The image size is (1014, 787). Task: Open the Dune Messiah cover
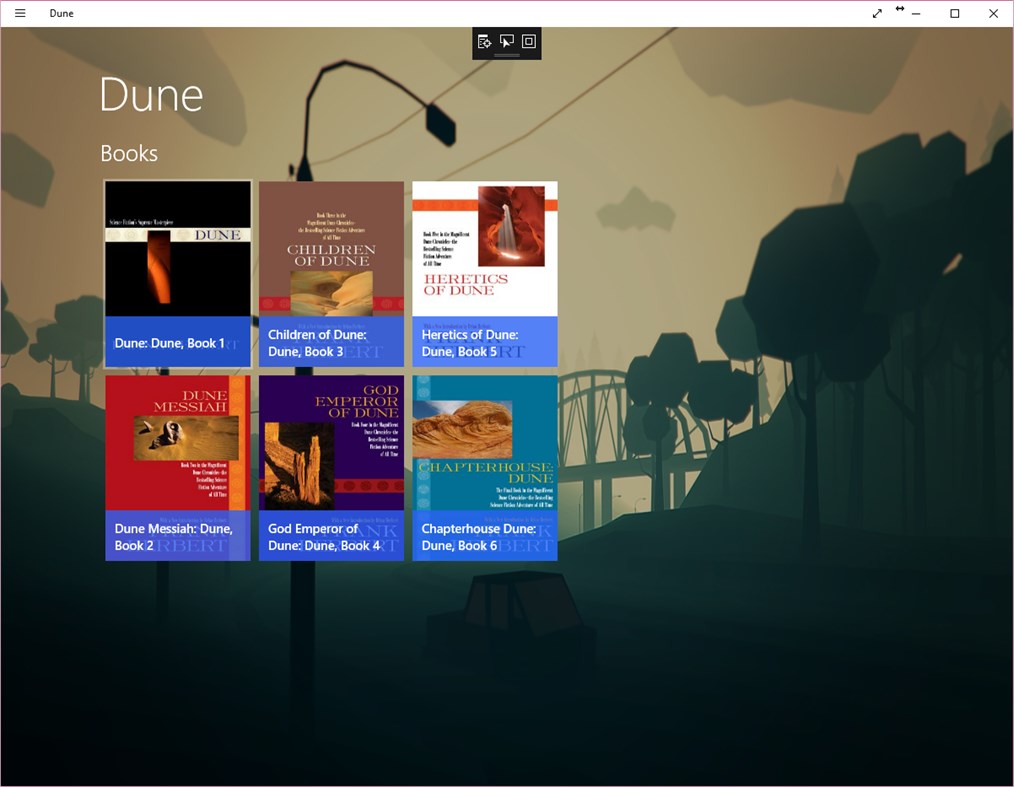pos(177,442)
